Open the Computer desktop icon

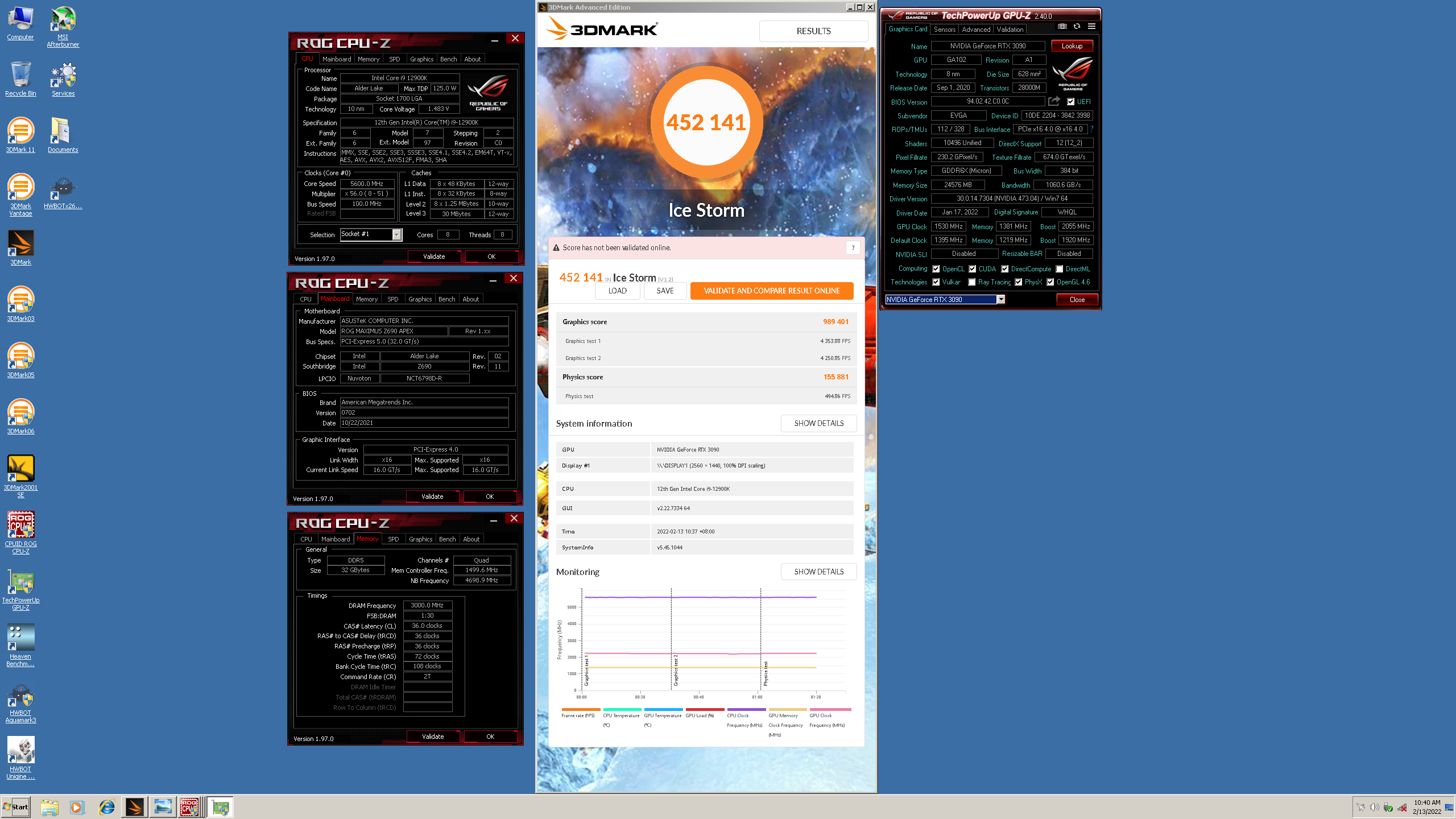click(20, 24)
